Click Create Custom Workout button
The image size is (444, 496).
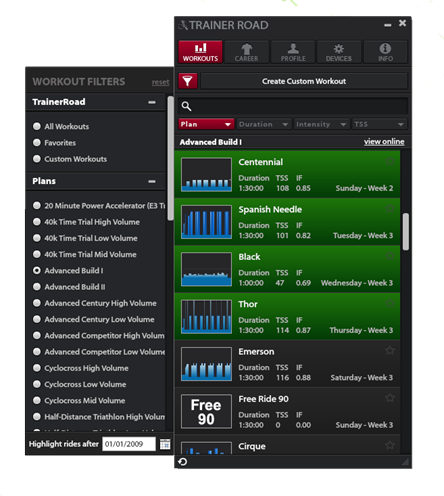(x=304, y=81)
